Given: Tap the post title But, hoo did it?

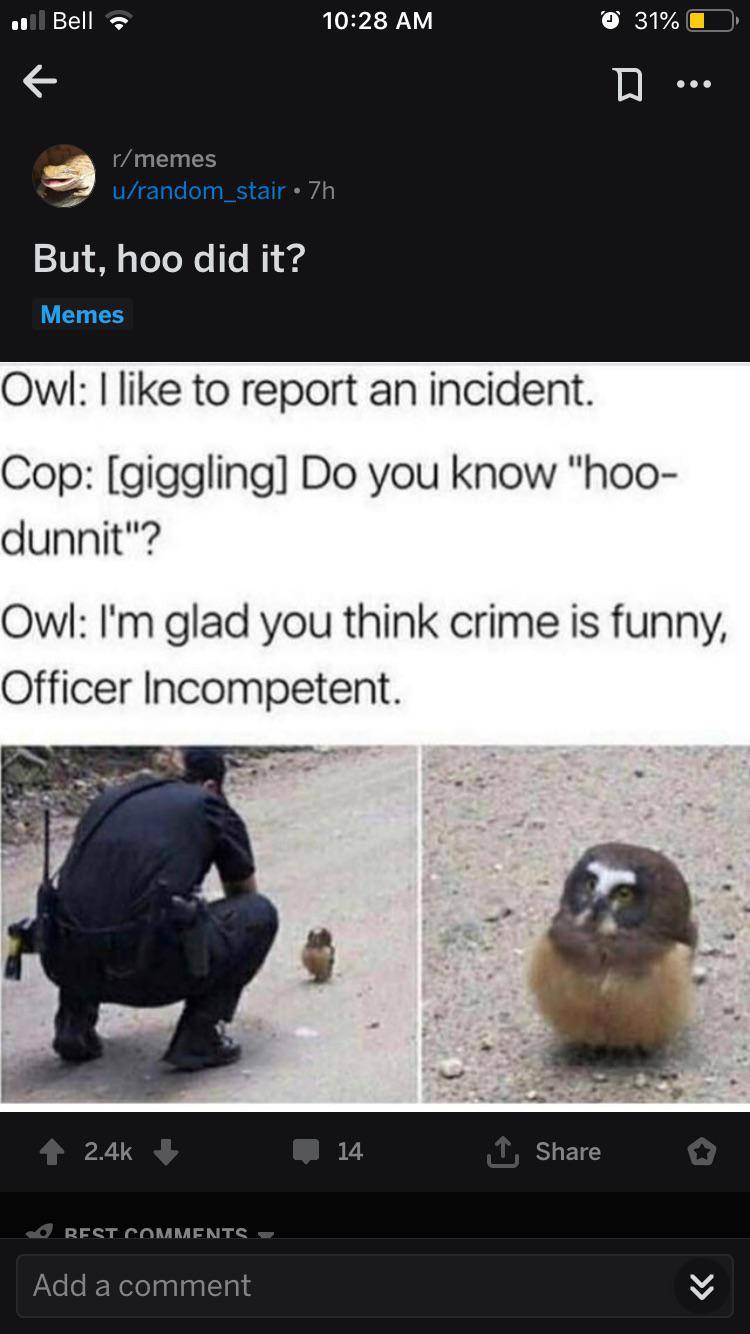Looking at the screenshot, I should click(x=169, y=259).
